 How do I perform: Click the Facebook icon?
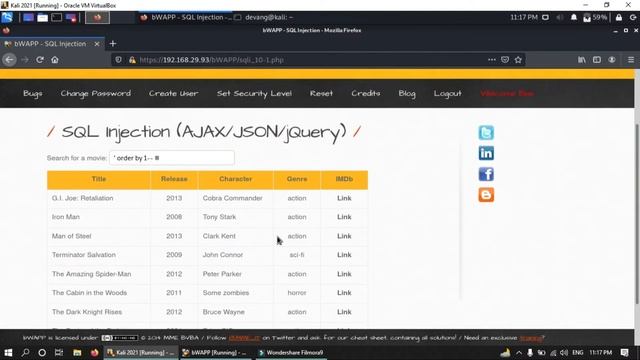point(486,174)
